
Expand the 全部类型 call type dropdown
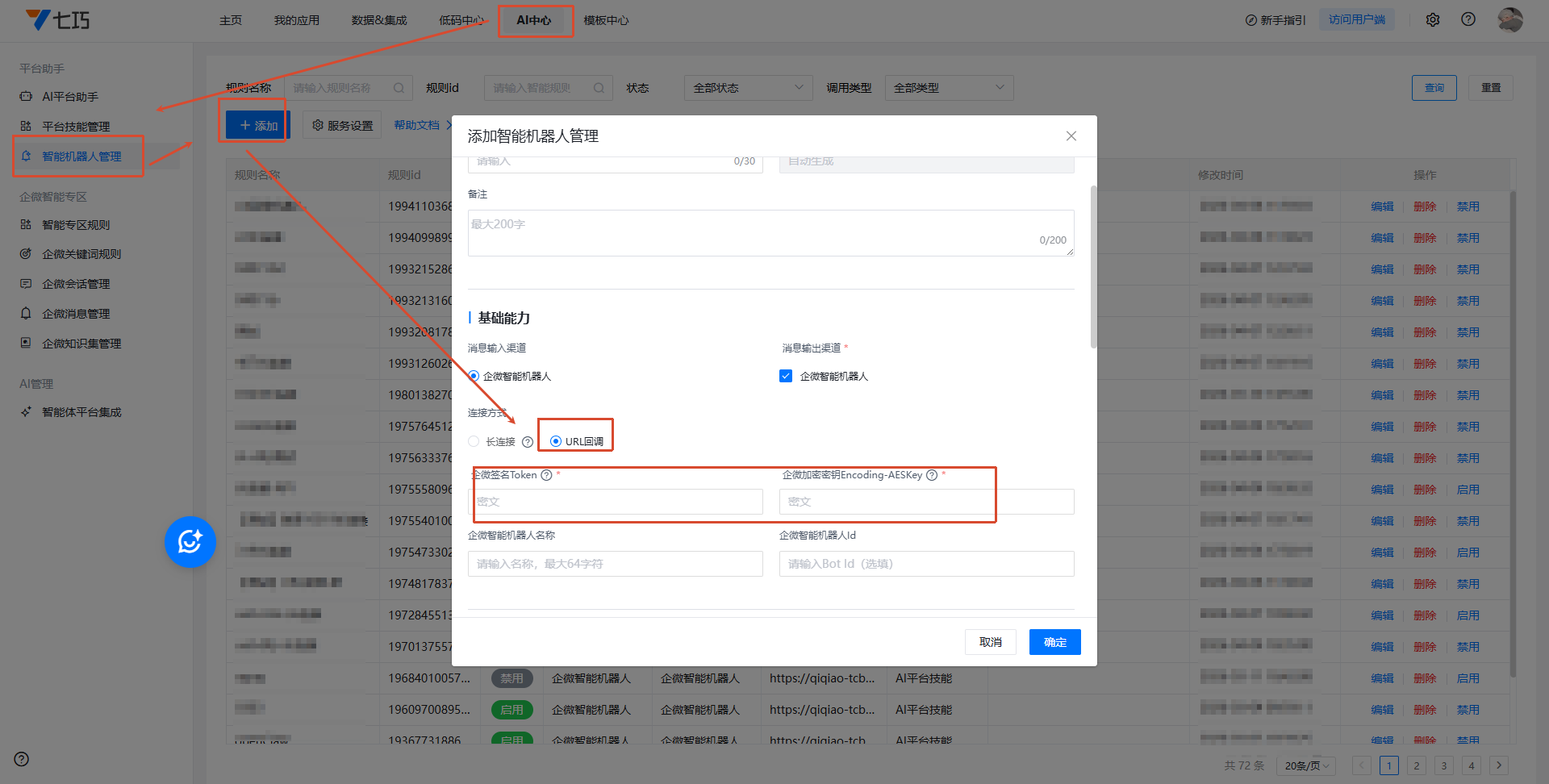[x=949, y=88]
